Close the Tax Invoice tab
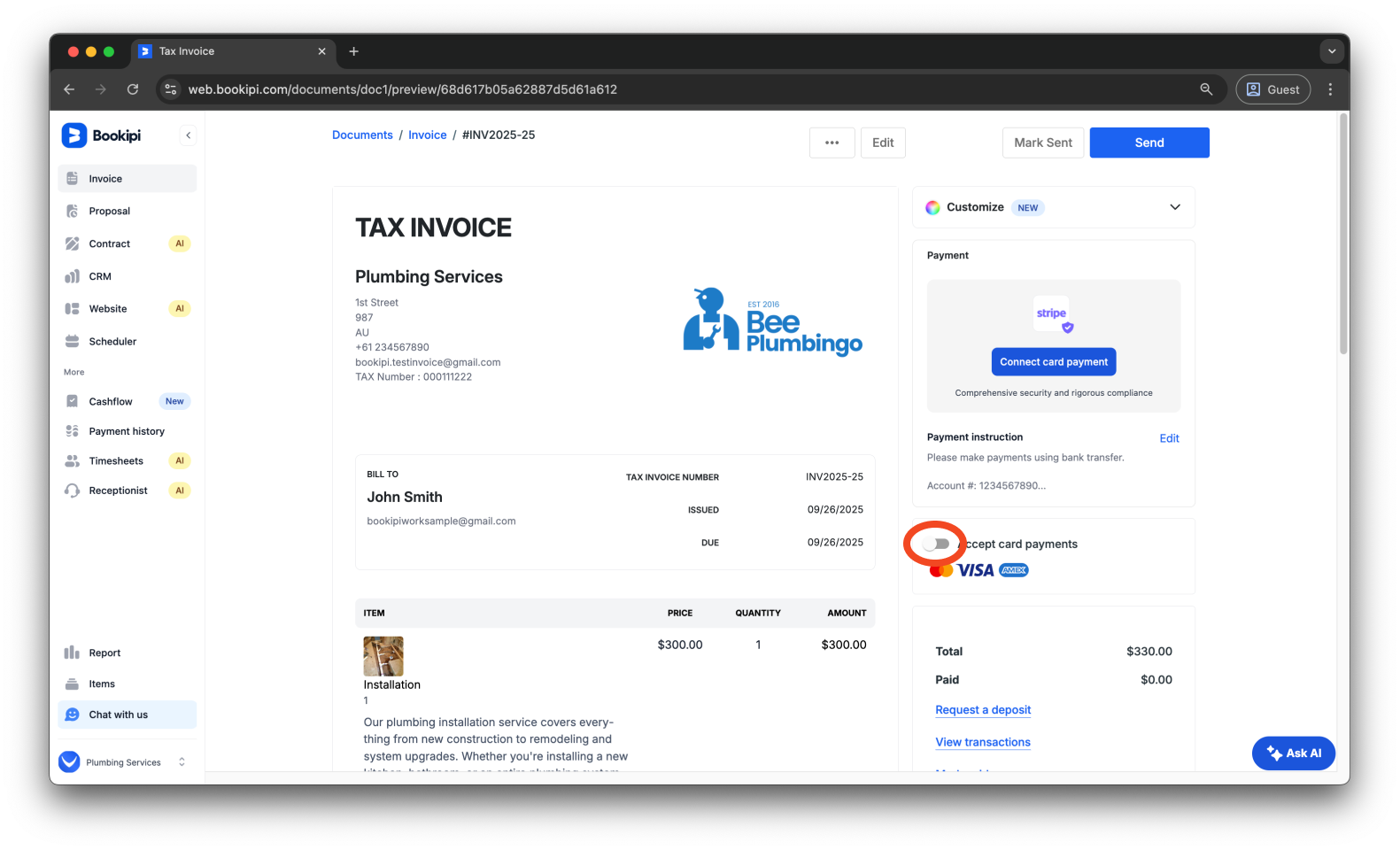 pyautogui.click(x=321, y=51)
